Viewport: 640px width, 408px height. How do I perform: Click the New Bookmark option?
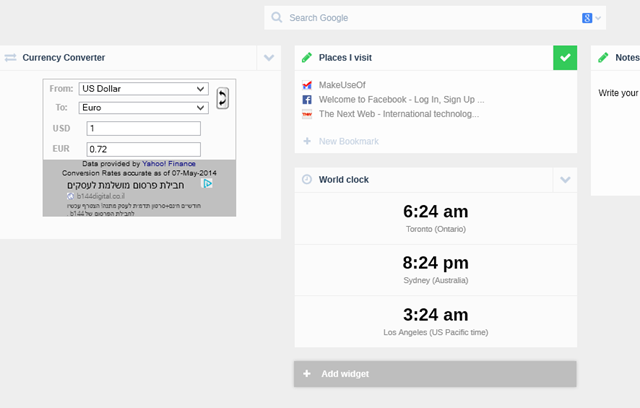tap(348, 141)
